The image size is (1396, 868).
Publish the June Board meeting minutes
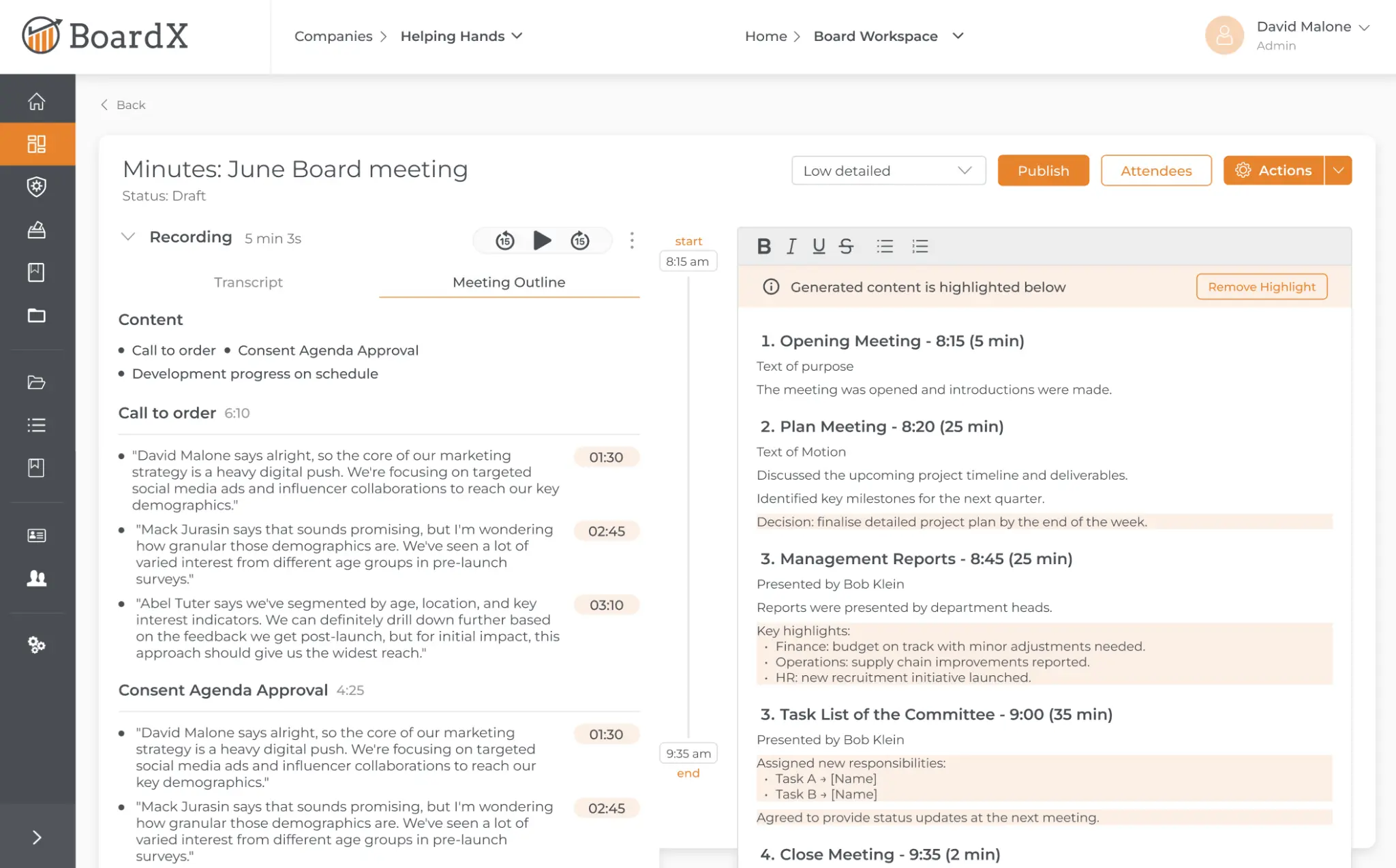pyautogui.click(x=1043, y=170)
